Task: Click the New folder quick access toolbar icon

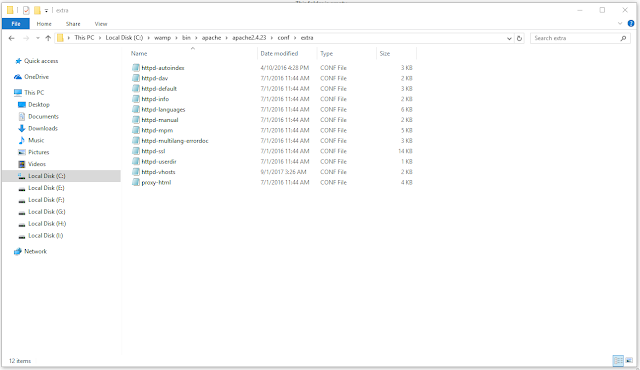Action: pos(37,10)
